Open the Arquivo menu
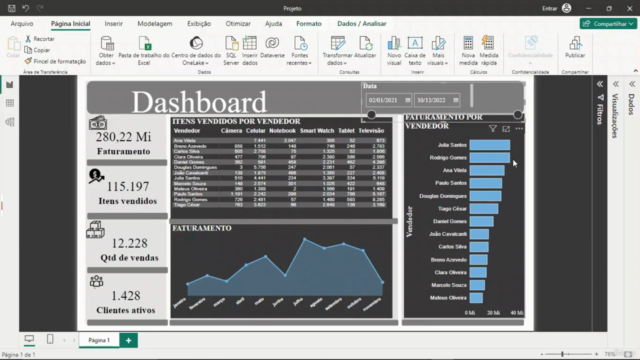 22,24
